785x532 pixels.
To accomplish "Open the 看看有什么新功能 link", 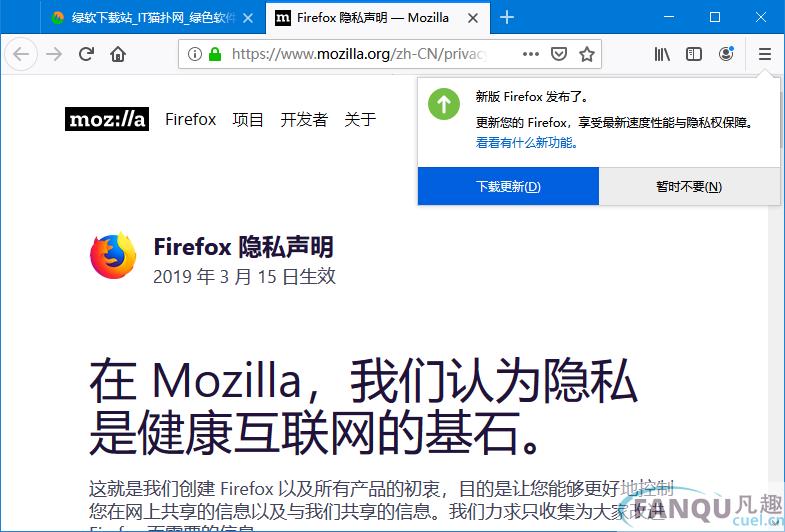I will pyautogui.click(x=527, y=143).
